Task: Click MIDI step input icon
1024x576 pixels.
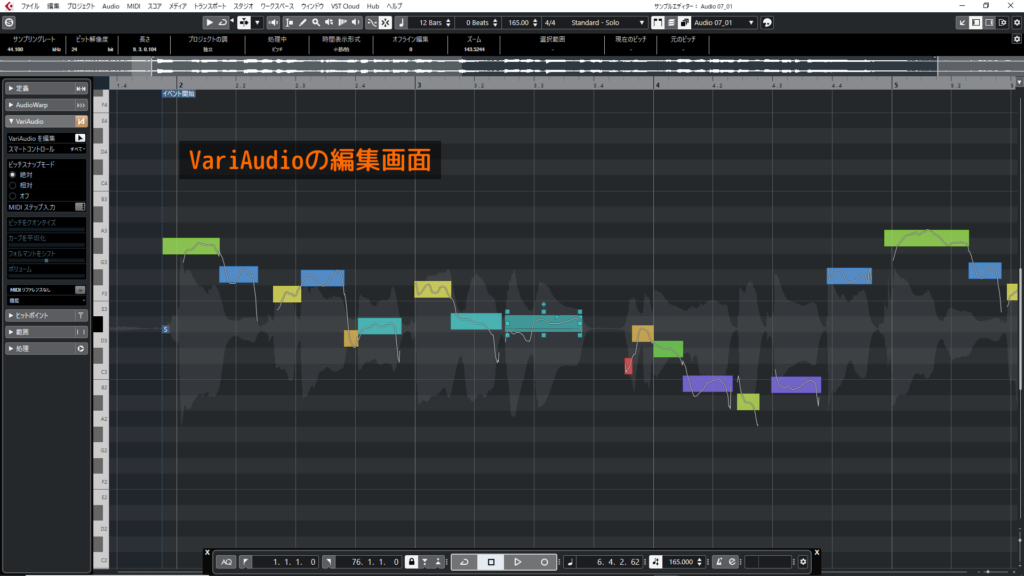Action: click(x=80, y=207)
